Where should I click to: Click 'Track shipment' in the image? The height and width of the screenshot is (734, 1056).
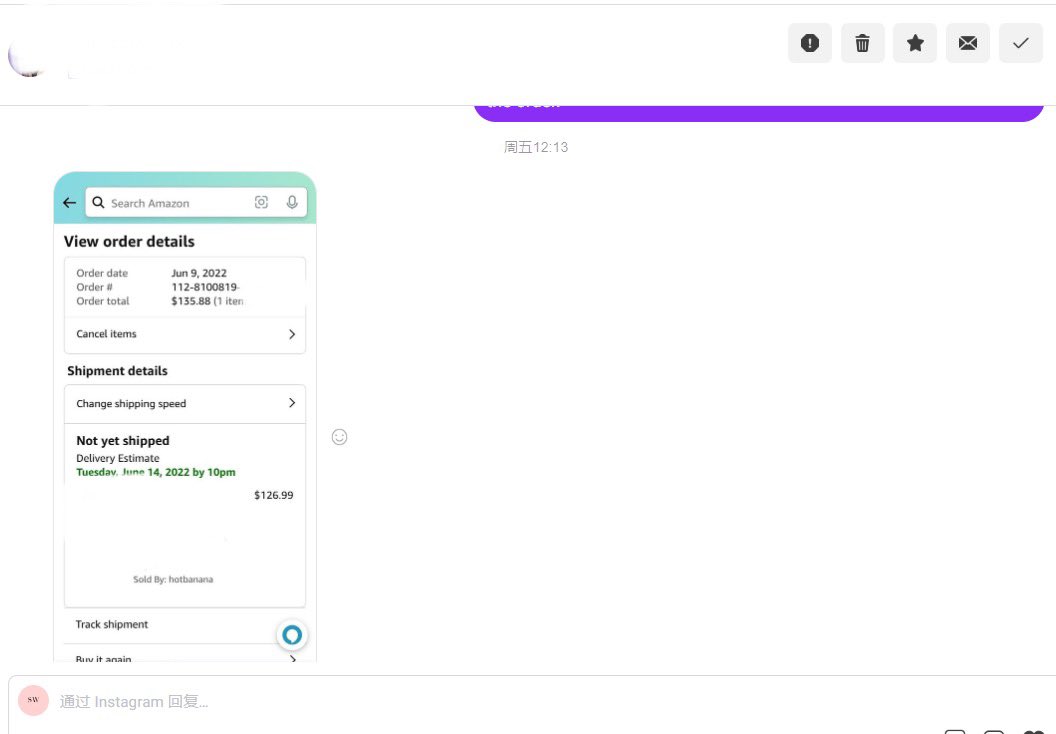click(x=112, y=624)
